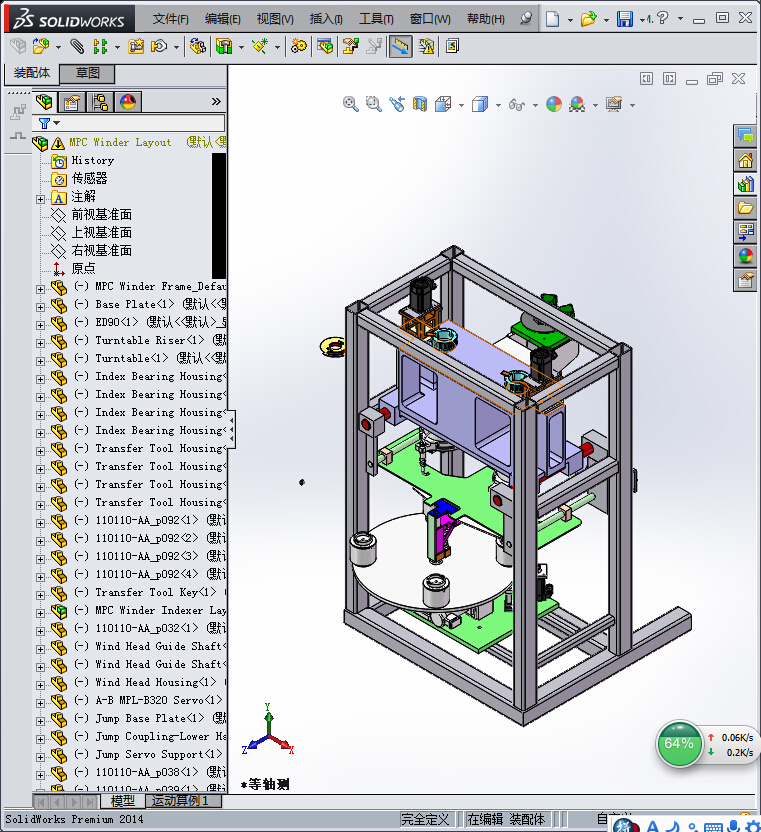Open the DisplayManager color sphere tab
Image resolution: width=761 pixels, height=832 pixels.
[128, 101]
